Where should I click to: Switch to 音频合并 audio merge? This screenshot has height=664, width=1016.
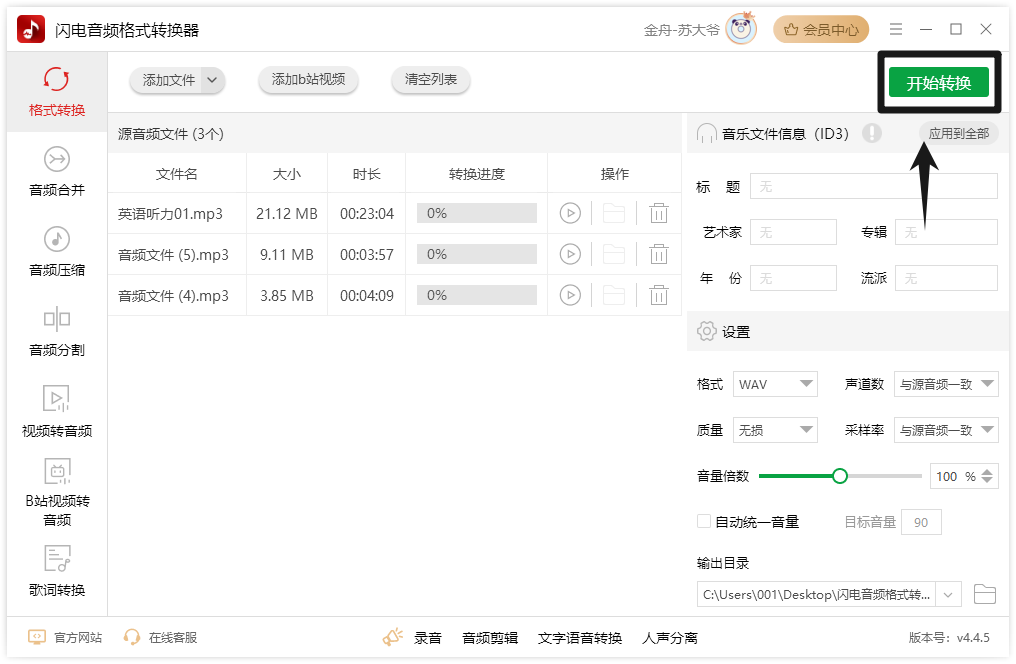pyautogui.click(x=57, y=172)
